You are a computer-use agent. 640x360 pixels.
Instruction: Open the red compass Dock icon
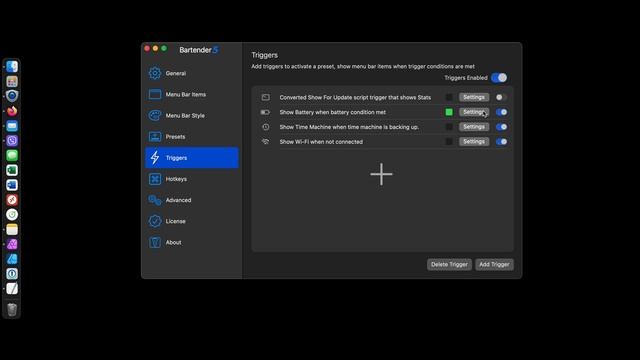[12, 200]
